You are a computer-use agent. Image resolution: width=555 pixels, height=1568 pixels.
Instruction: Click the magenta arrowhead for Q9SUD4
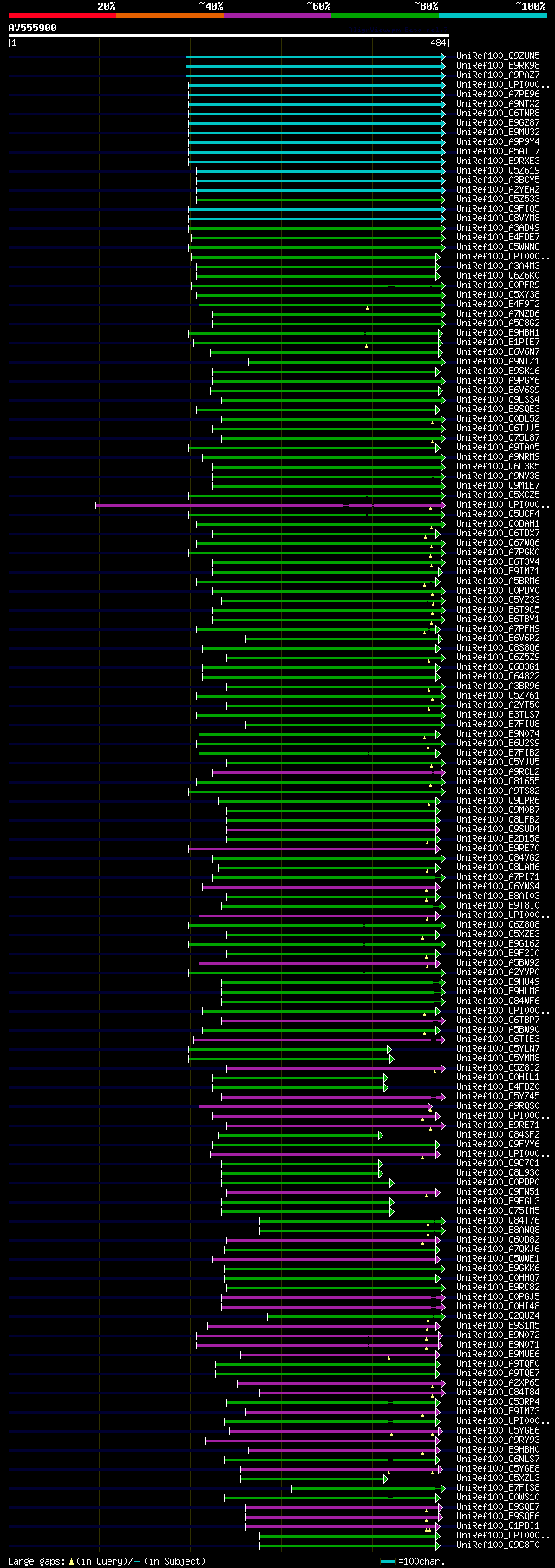click(x=438, y=829)
